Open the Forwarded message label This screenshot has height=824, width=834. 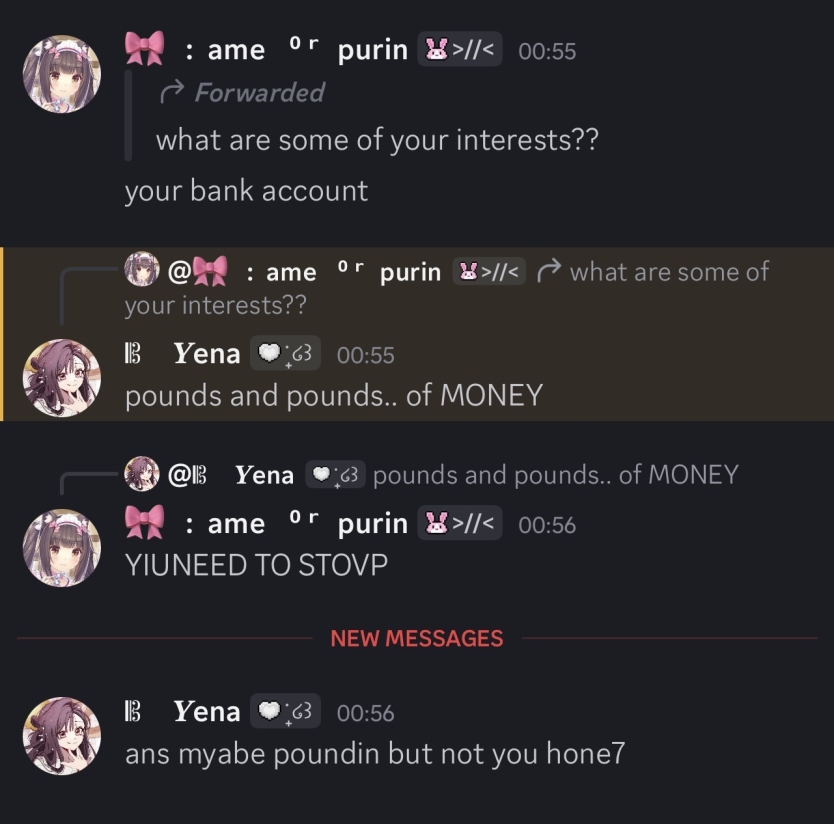click(260, 93)
